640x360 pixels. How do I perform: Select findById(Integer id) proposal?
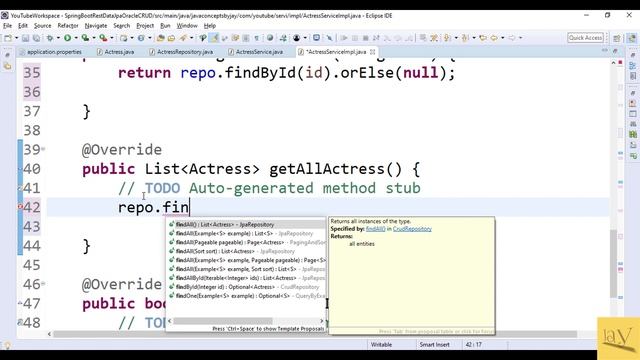pos(247,287)
